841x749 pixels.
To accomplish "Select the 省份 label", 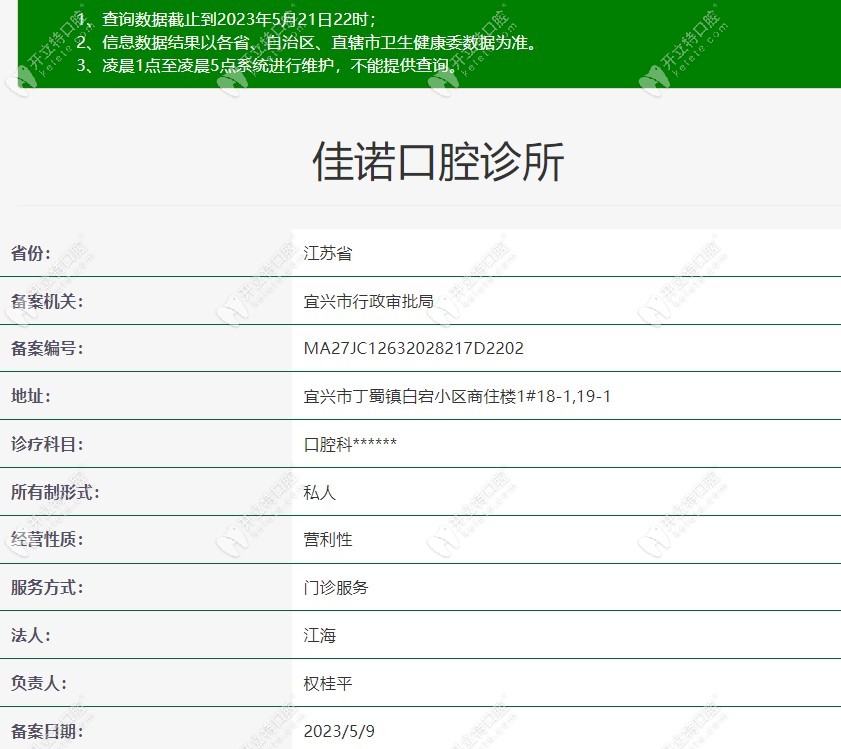I will [31, 253].
